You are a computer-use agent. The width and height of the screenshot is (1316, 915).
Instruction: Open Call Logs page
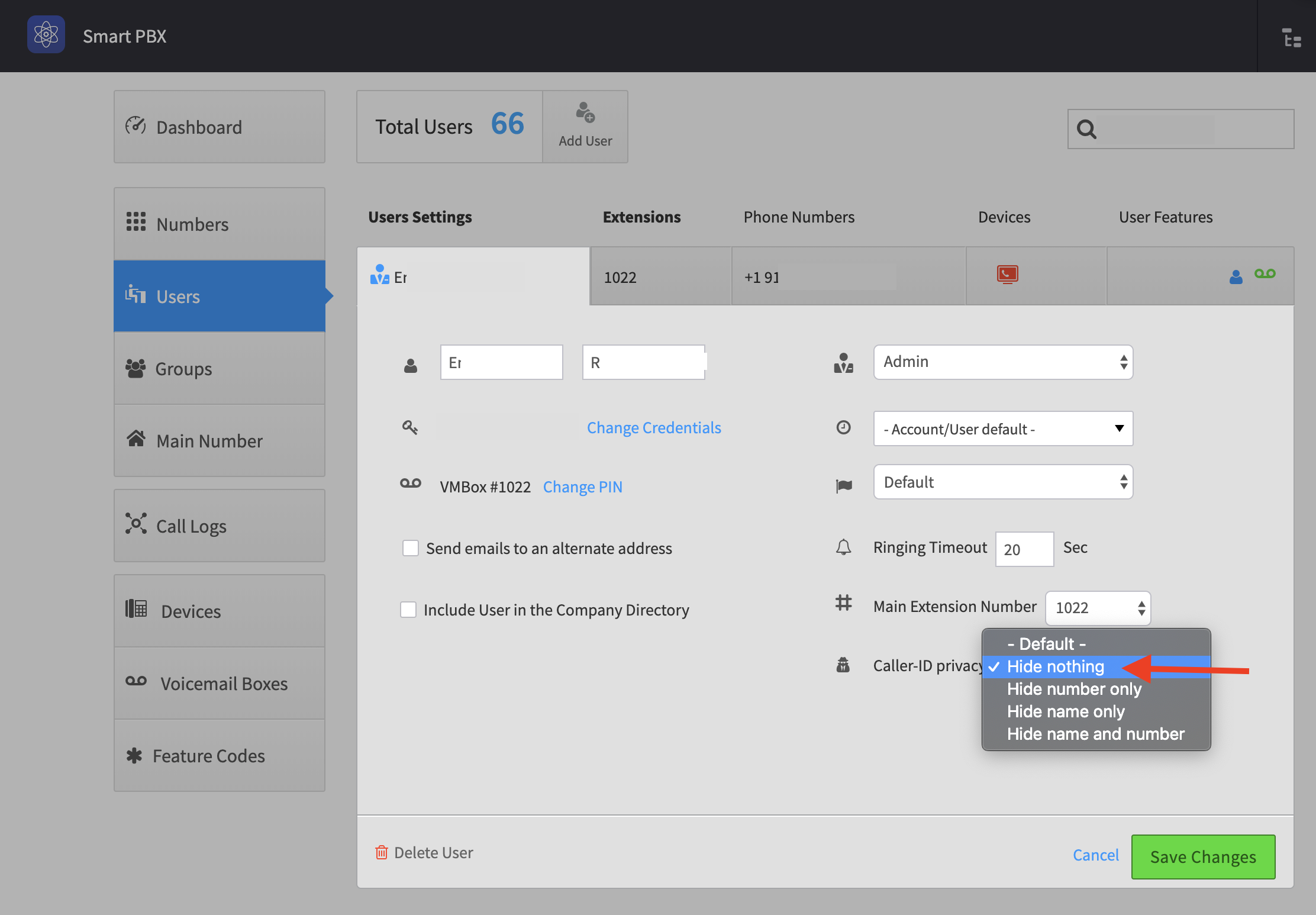click(220, 526)
